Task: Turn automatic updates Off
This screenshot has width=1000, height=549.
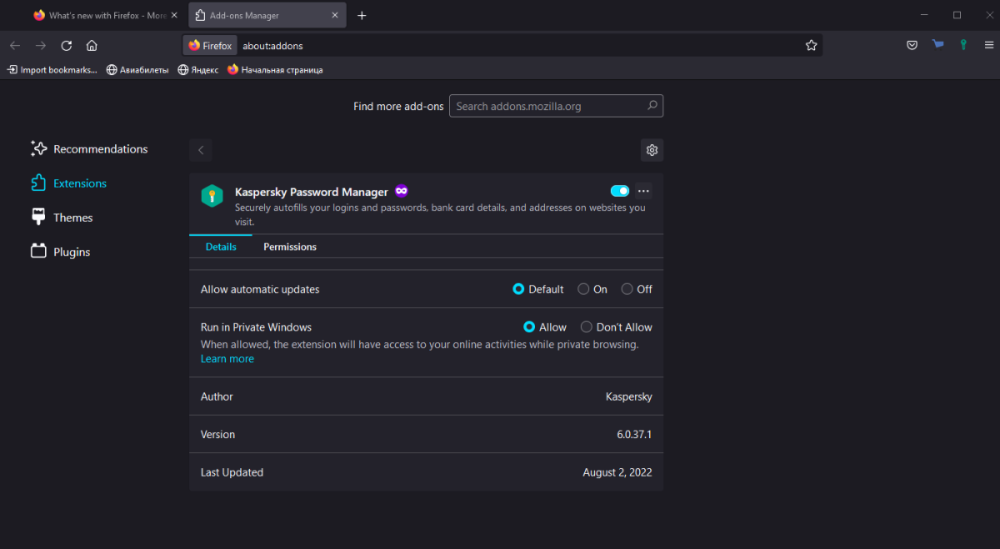Action: [627, 289]
